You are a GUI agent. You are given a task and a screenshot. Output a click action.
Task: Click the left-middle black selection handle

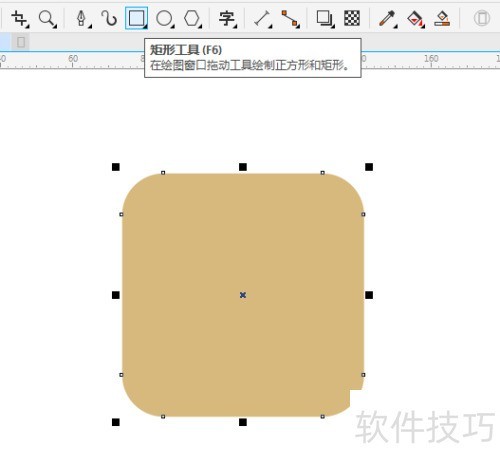[116, 295]
